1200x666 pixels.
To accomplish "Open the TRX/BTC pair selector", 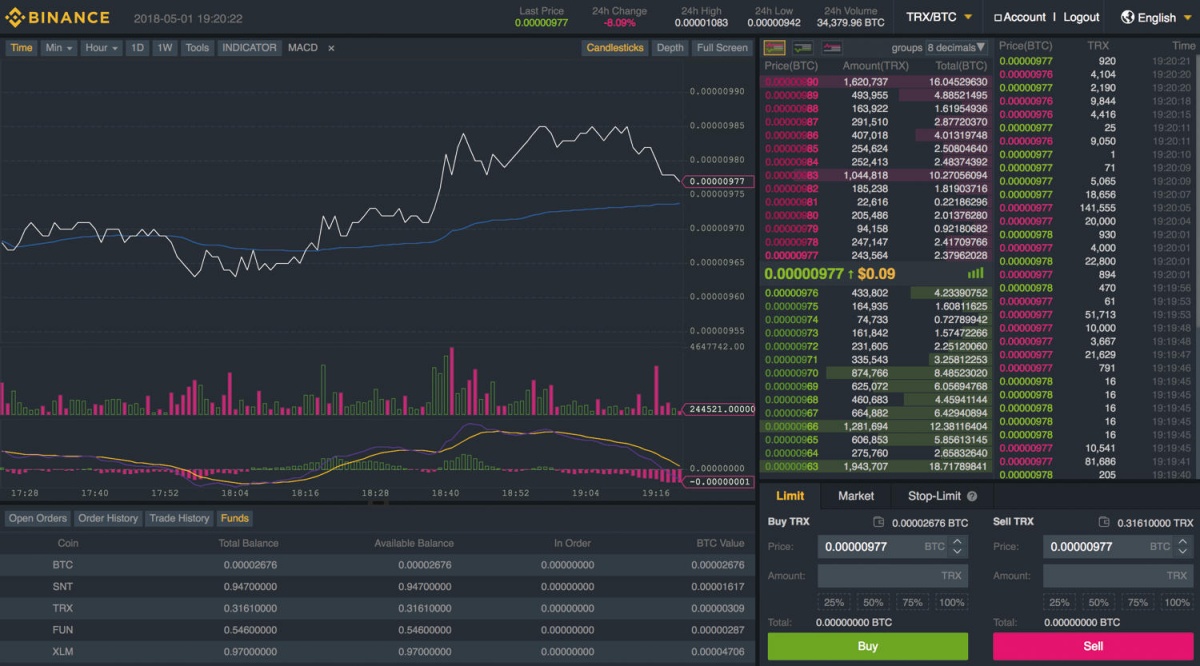I will [938, 17].
